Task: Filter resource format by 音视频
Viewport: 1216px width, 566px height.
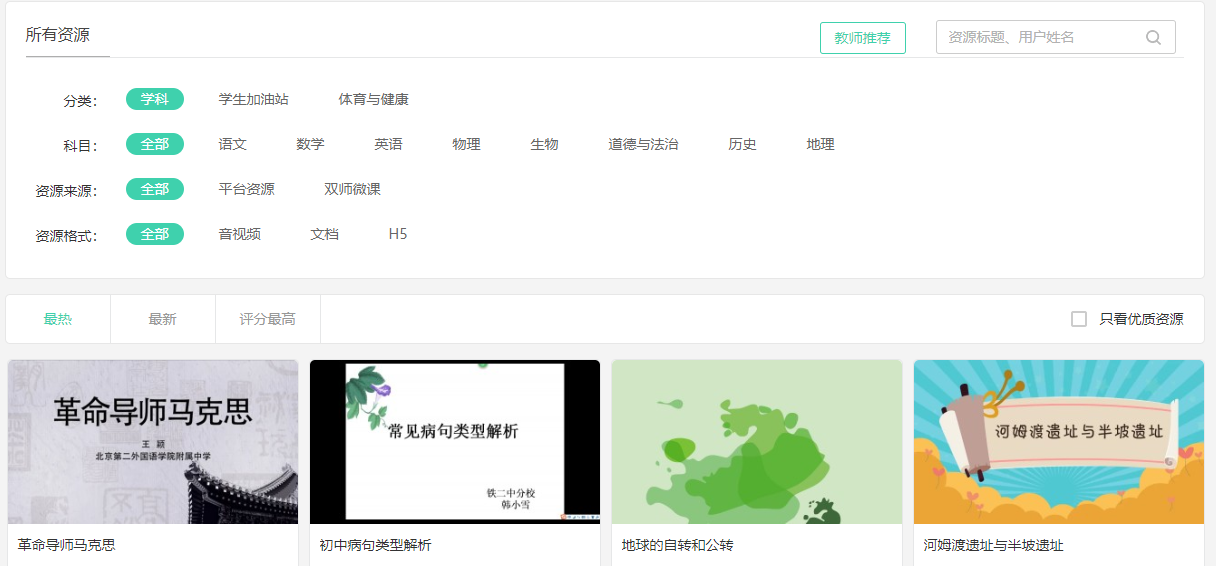Action: 240,234
